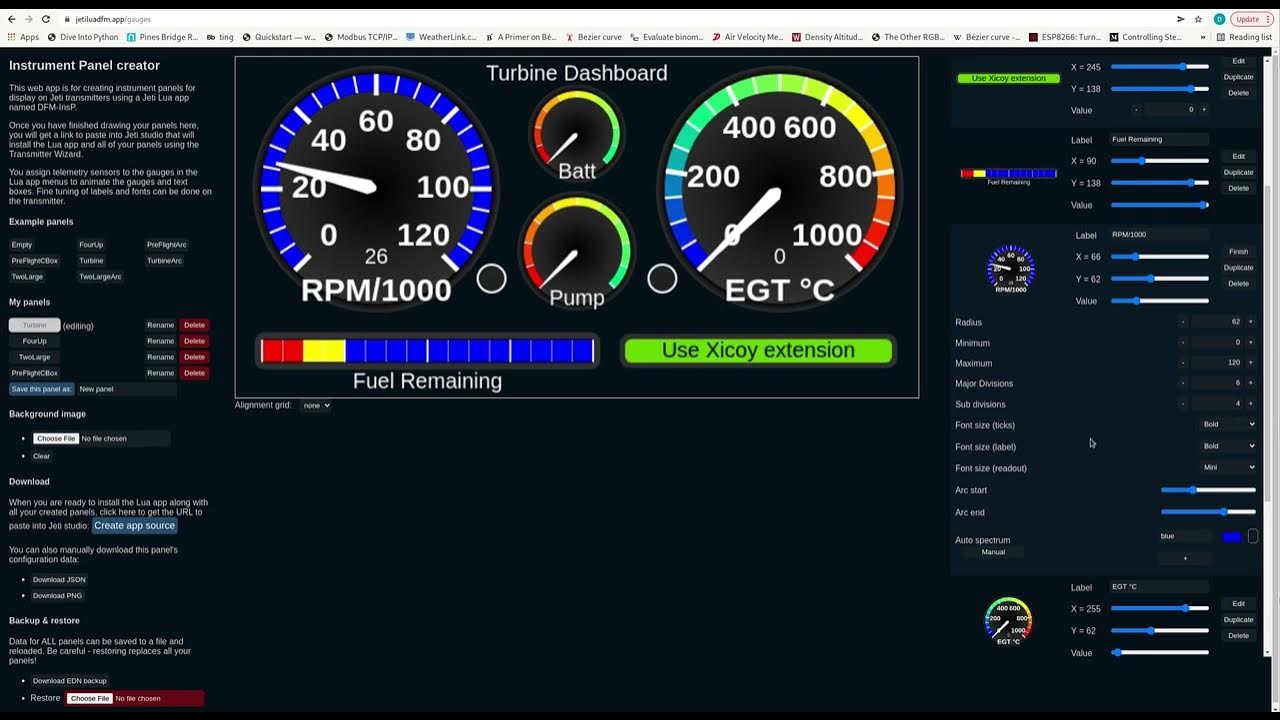Increase Major Divisions with plus
Image resolution: width=1280 pixels, height=720 pixels.
click(x=1250, y=383)
